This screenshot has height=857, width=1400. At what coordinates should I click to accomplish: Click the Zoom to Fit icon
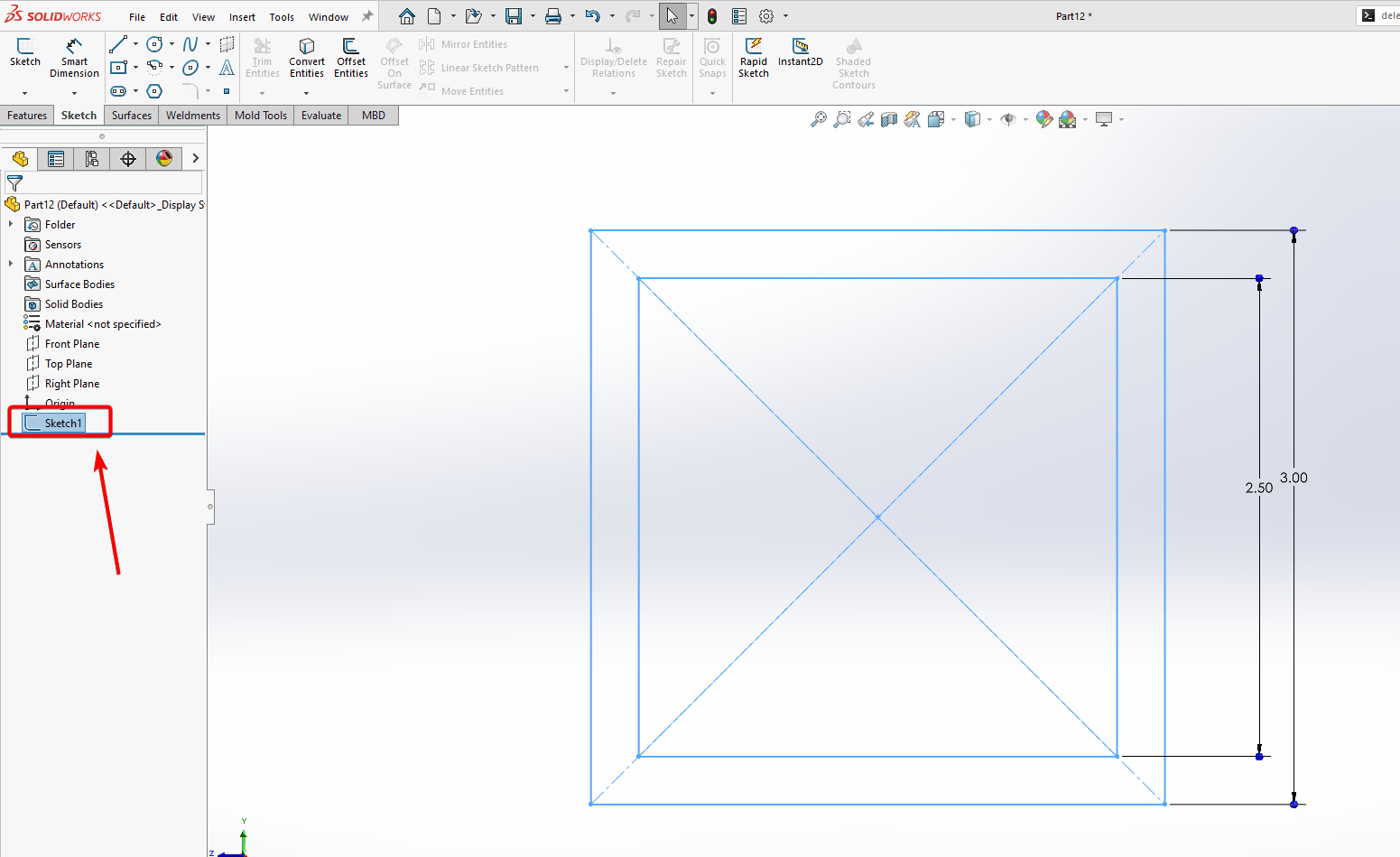click(819, 118)
